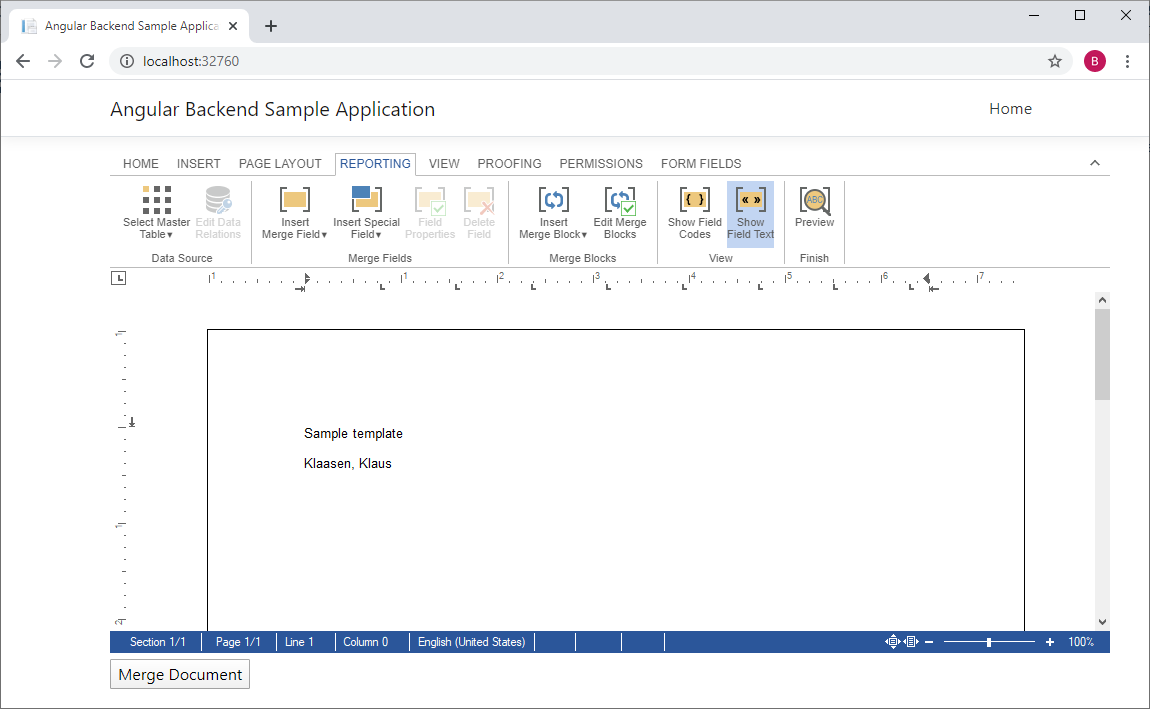Click the zoom out minus button

(929, 642)
